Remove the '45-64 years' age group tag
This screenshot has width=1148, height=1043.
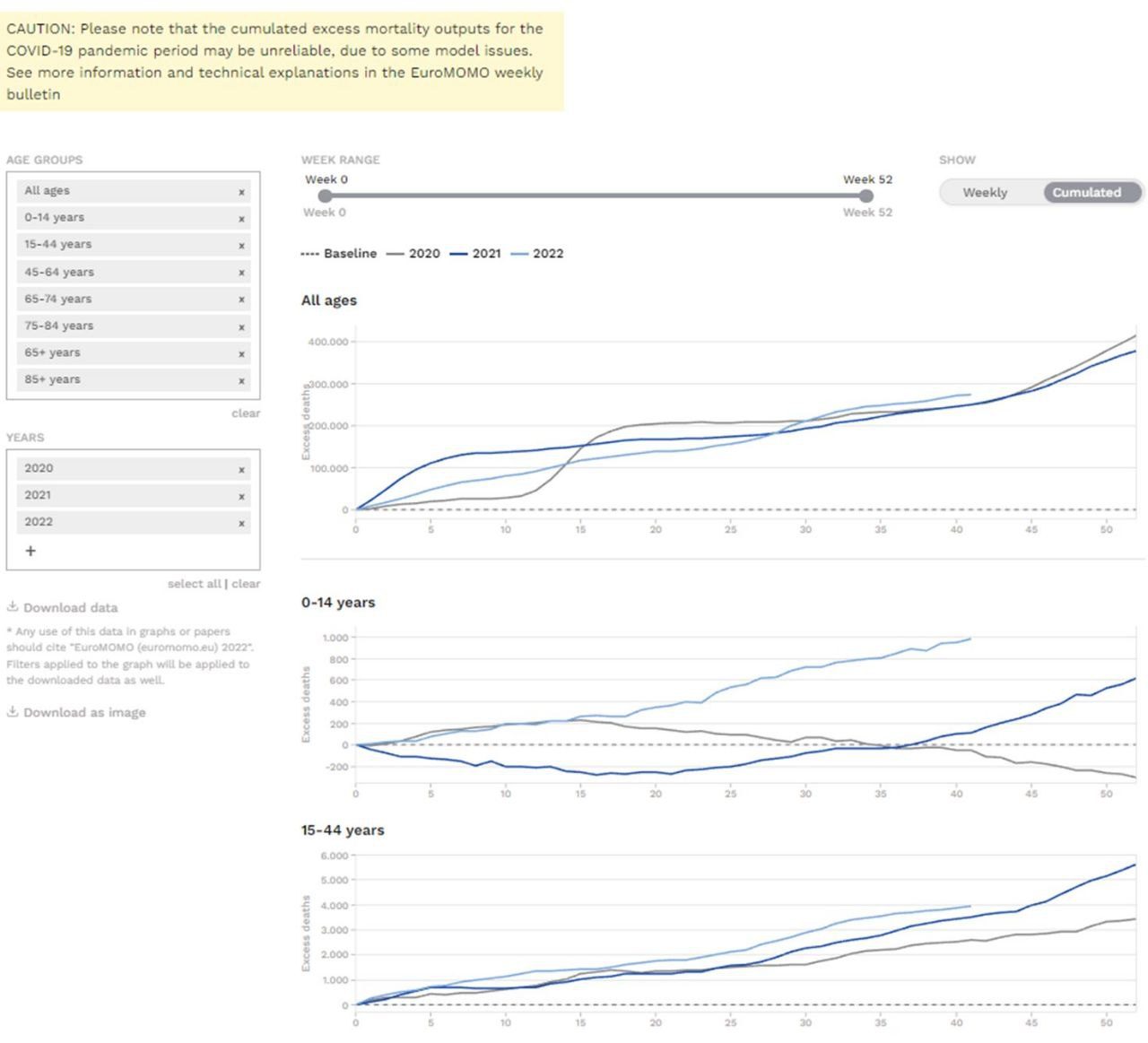241,273
